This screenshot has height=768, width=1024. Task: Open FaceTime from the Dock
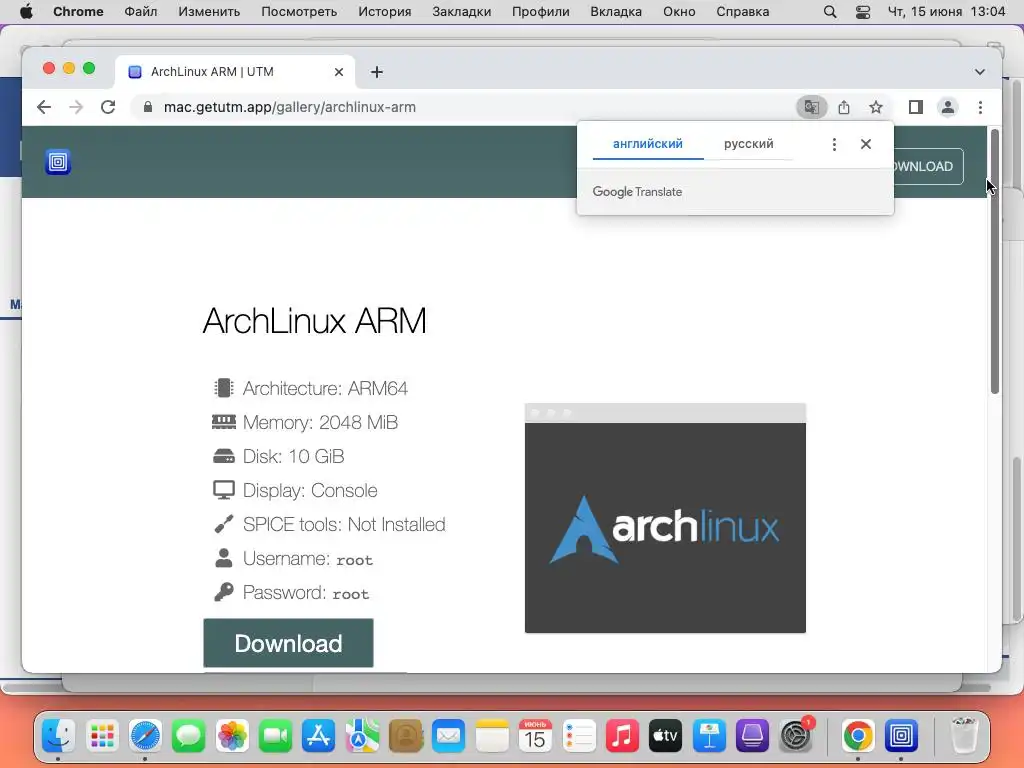click(x=275, y=736)
